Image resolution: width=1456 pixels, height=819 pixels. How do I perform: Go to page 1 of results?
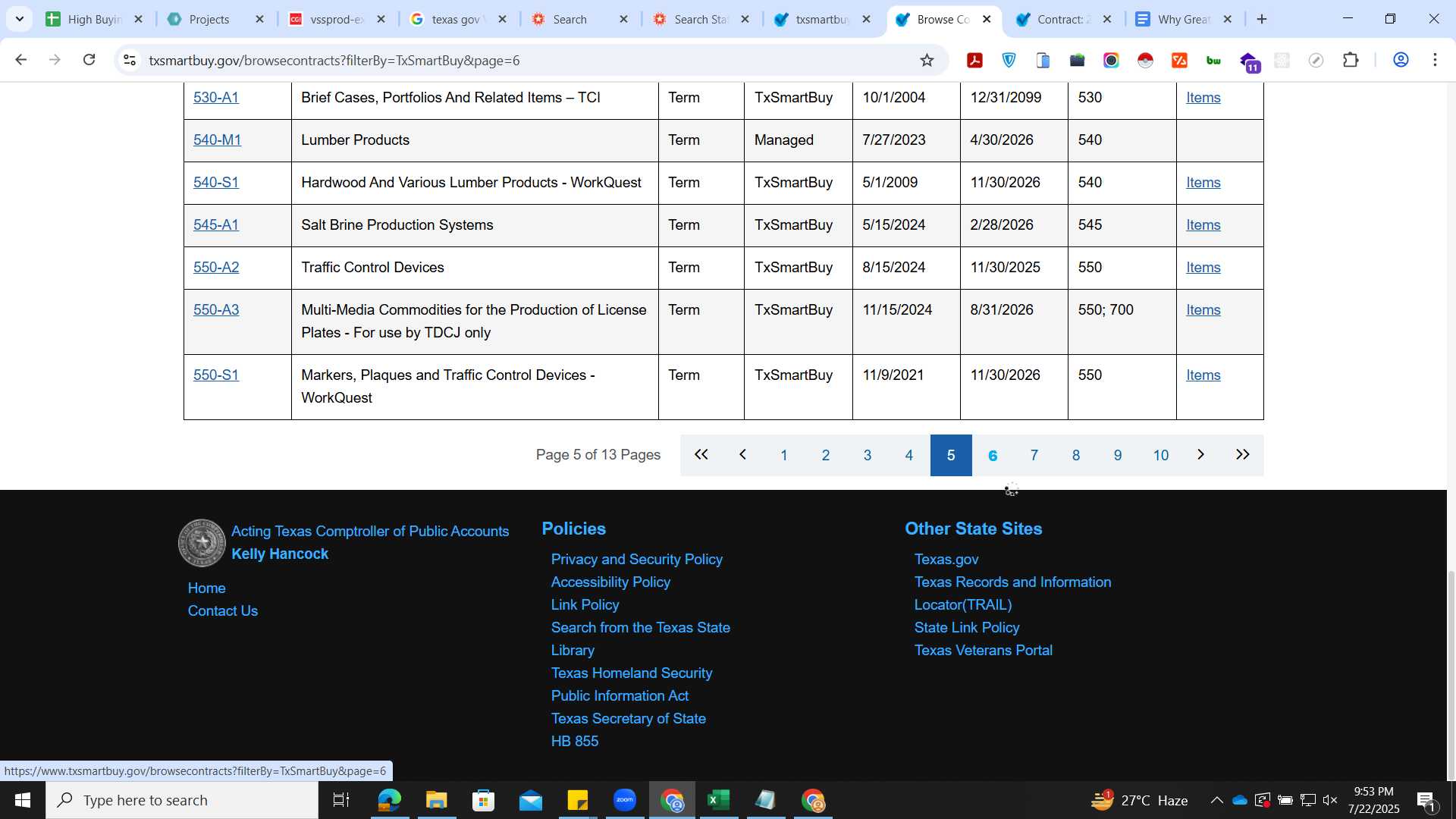click(x=784, y=455)
